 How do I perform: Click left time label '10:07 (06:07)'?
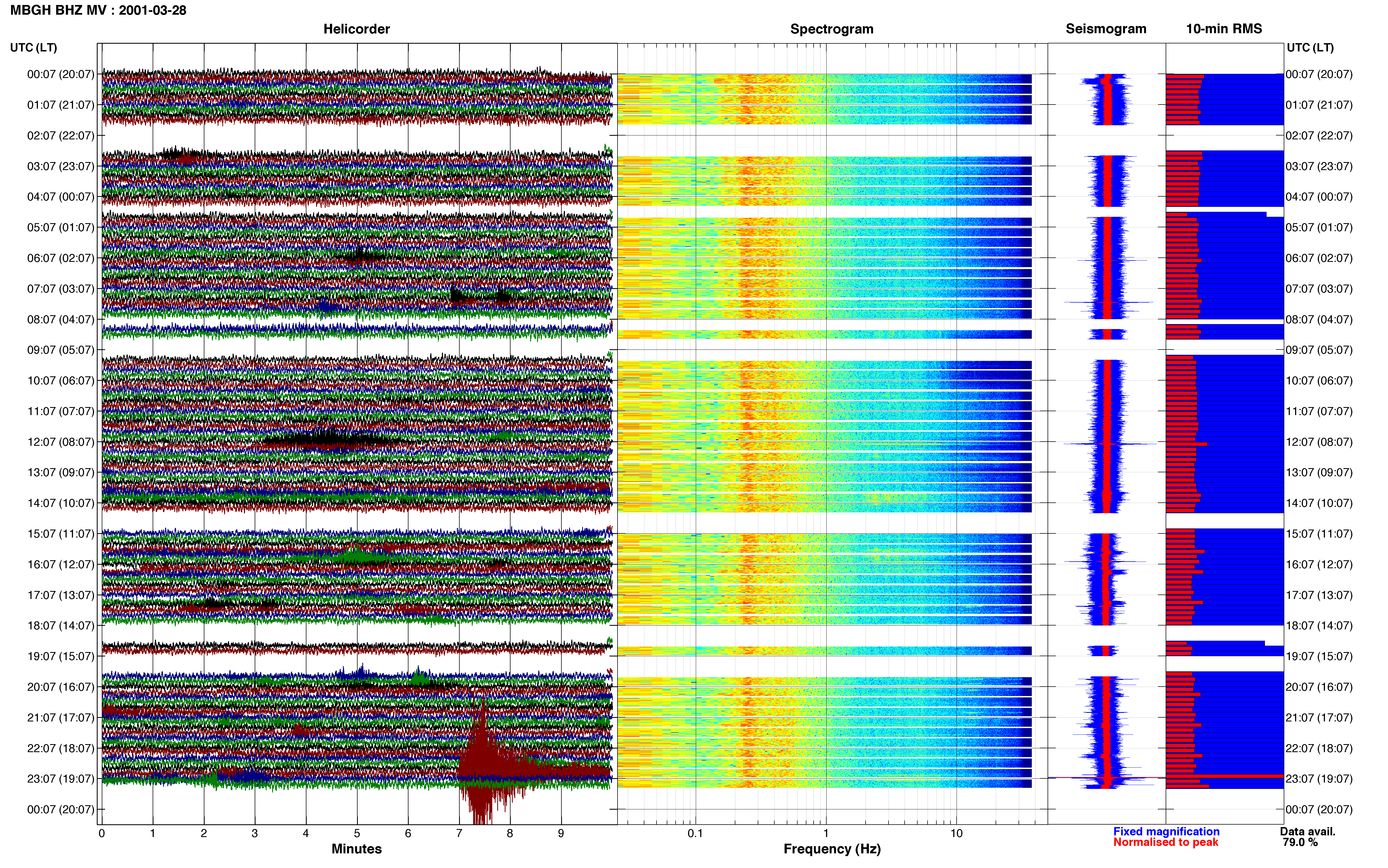coord(61,380)
